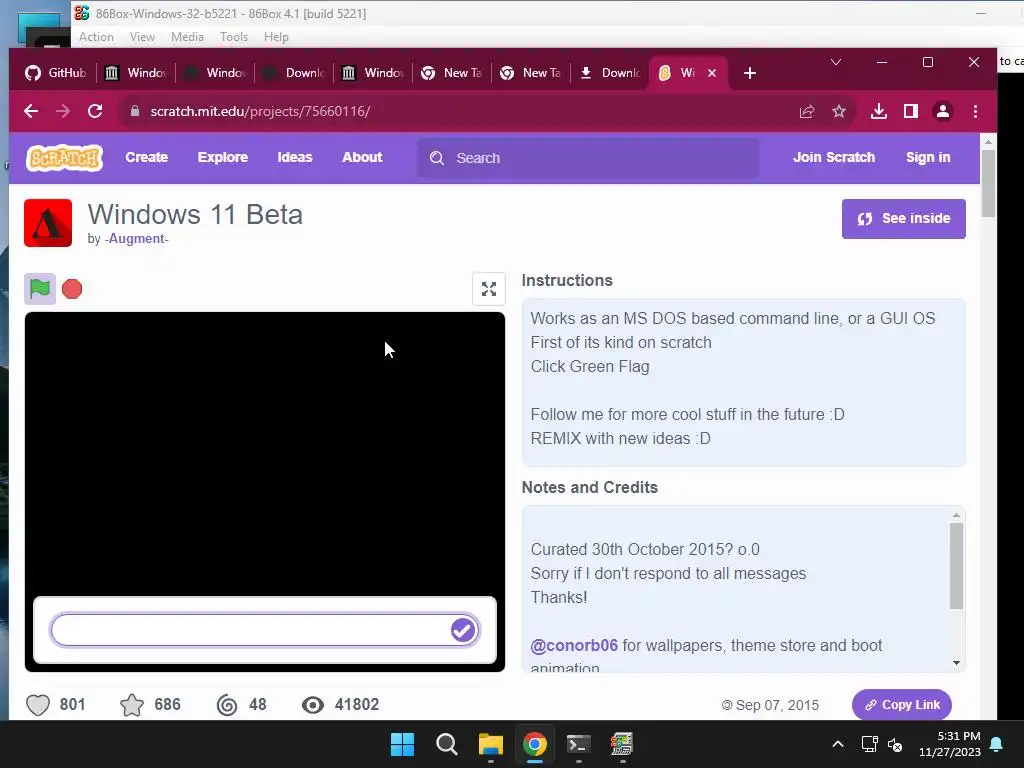
Task: Open the Chrome three-dot menu
Action: [975, 111]
